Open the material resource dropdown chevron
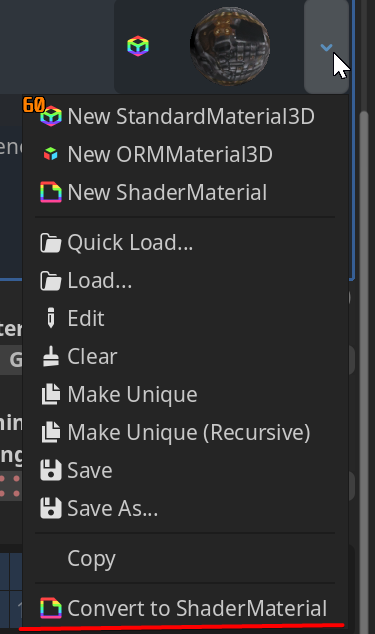 click(326, 47)
